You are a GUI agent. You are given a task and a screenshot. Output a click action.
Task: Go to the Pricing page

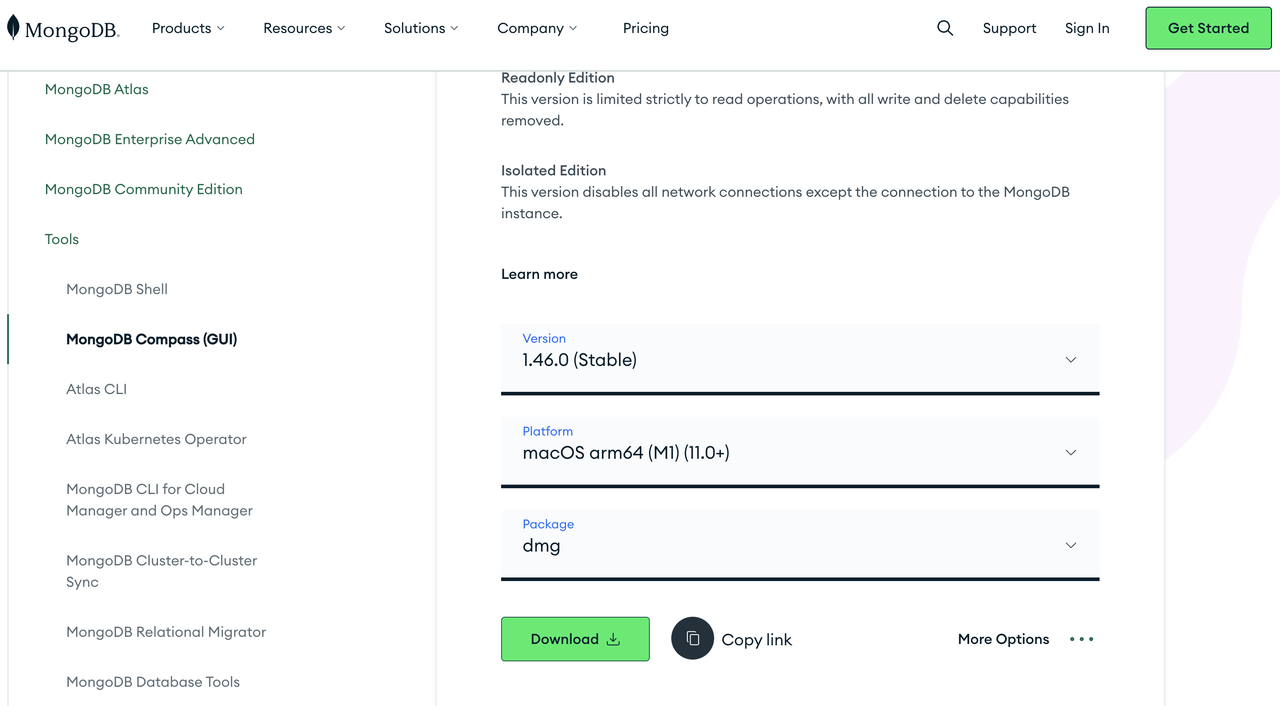(646, 28)
